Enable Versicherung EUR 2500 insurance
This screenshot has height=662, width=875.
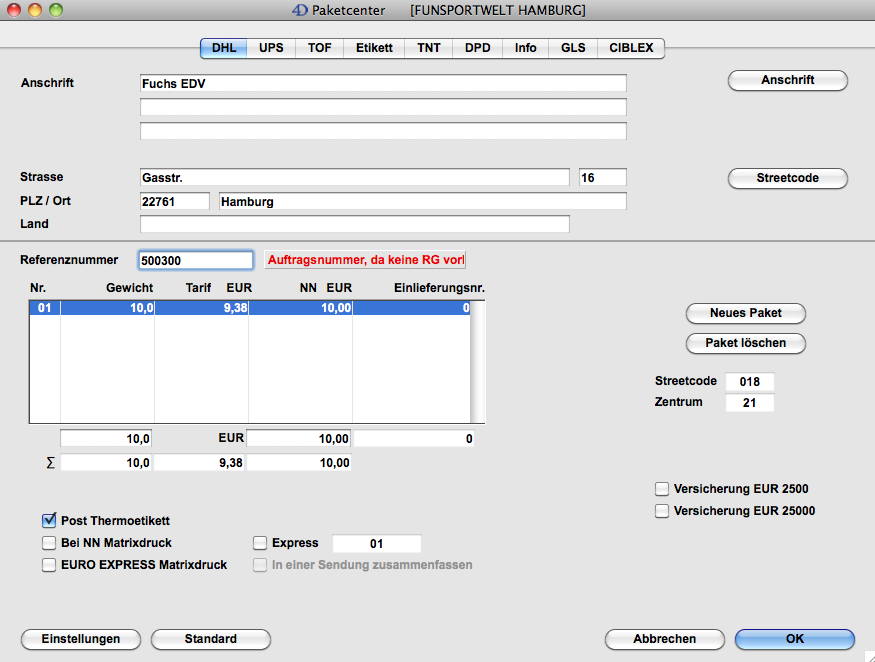pyautogui.click(x=661, y=489)
